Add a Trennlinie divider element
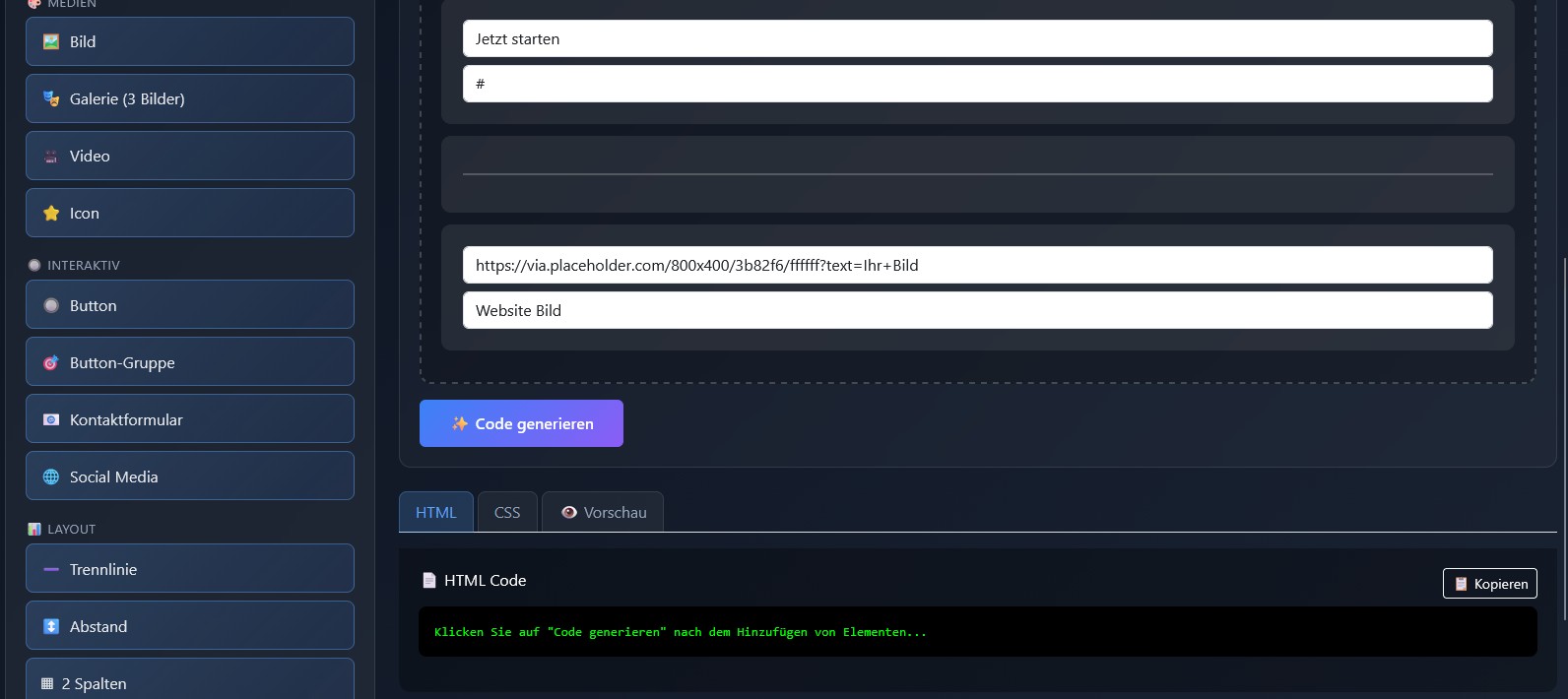1568x699 pixels. (189, 569)
